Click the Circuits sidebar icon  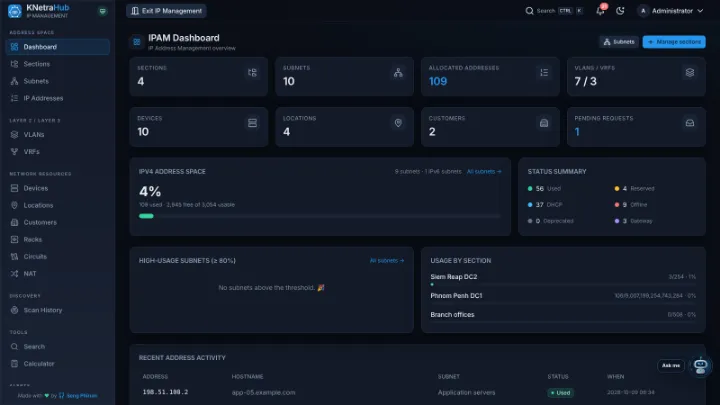pos(14,256)
